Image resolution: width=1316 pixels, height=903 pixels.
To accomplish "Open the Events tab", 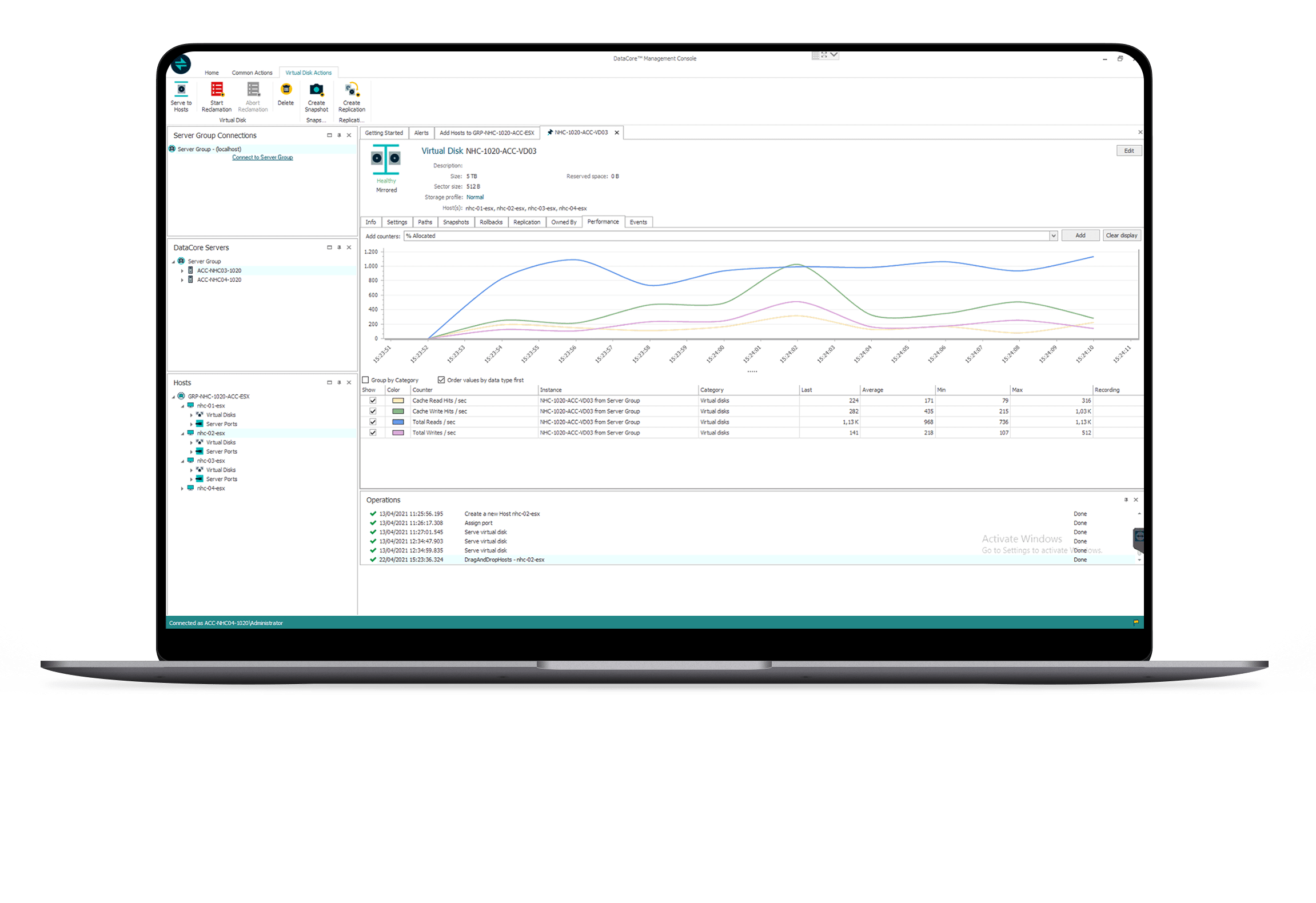I will pos(638,222).
